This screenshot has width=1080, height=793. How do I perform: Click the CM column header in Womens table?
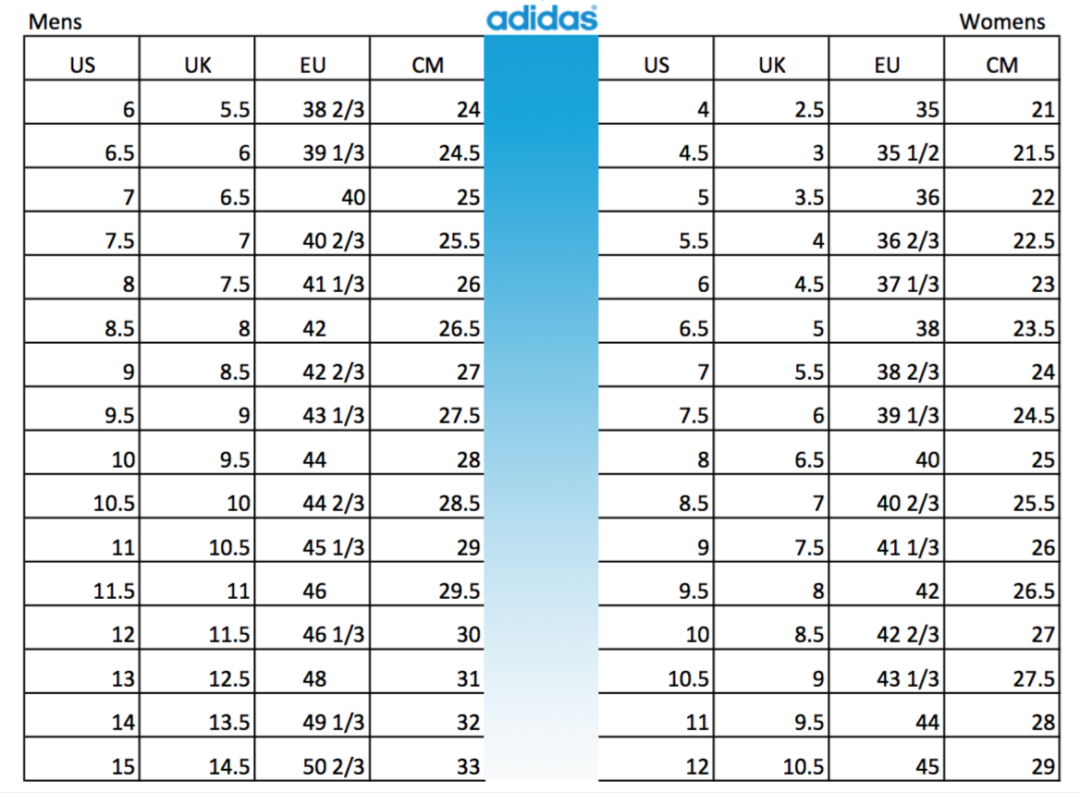tap(1001, 66)
